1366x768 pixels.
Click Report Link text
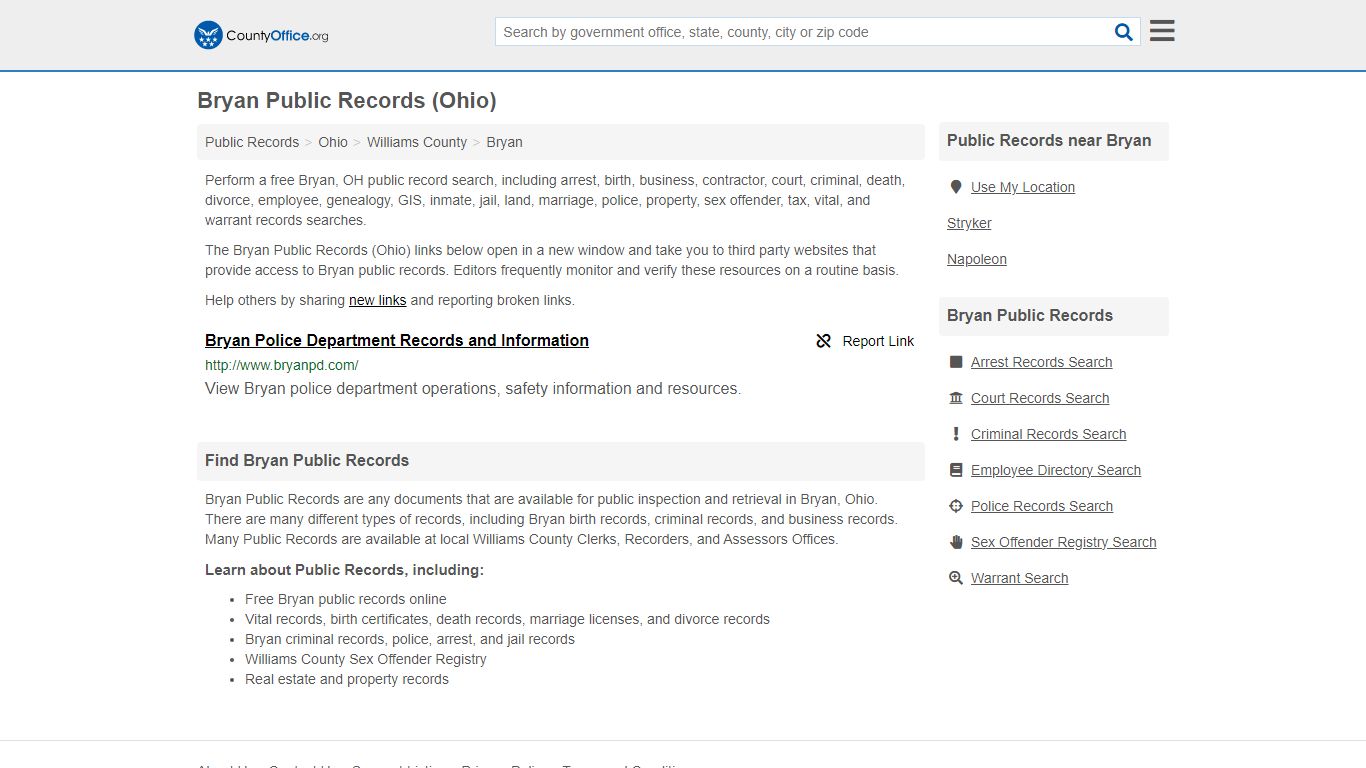pyautogui.click(x=878, y=341)
